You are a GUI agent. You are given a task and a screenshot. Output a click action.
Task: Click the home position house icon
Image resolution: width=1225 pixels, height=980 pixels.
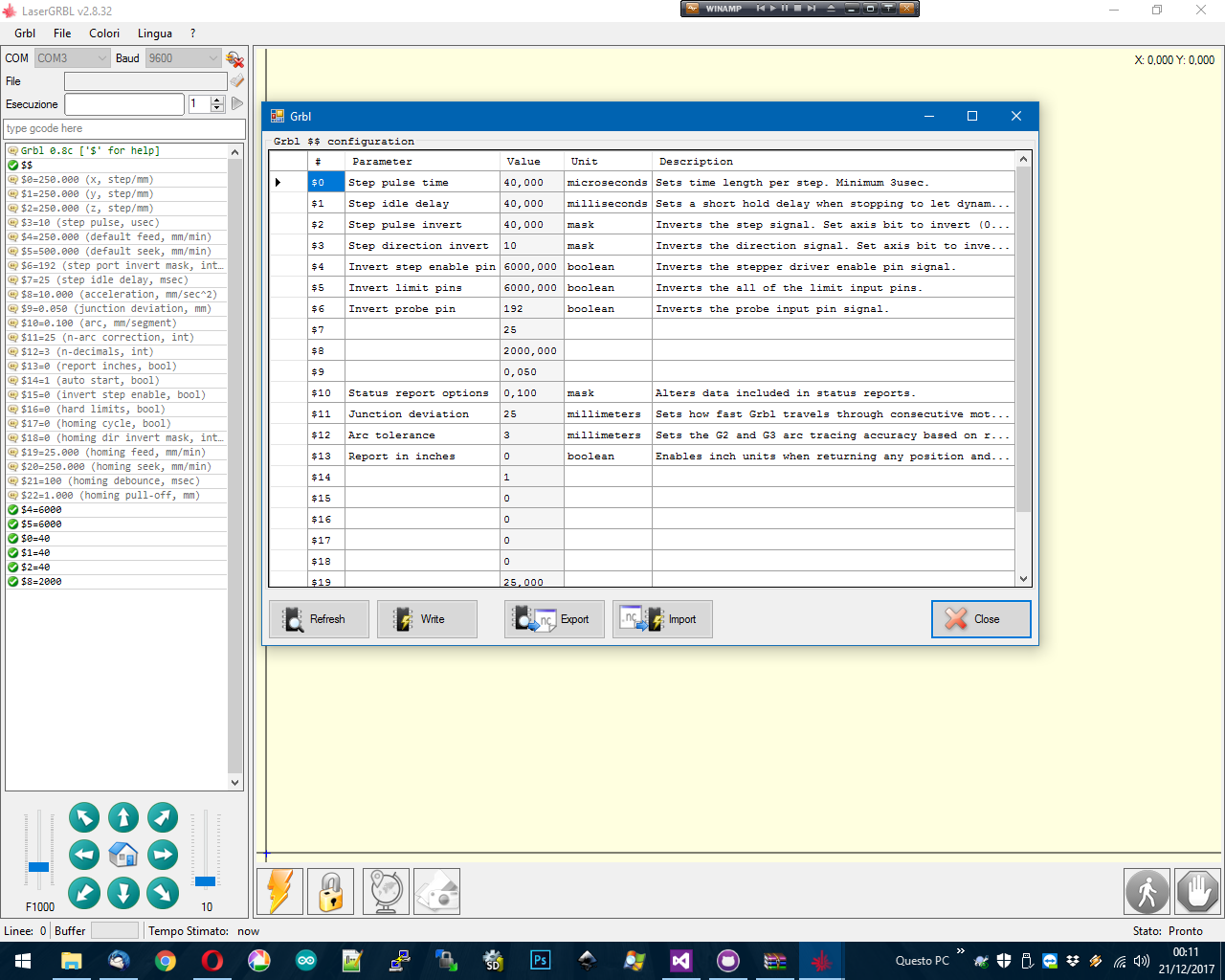[x=123, y=855]
